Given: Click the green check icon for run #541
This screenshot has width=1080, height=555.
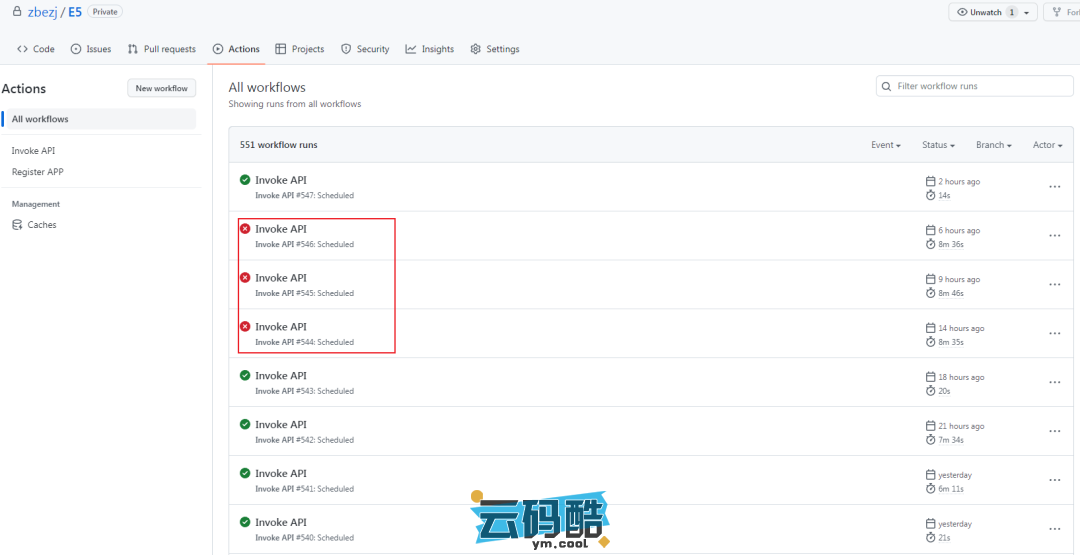Looking at the screenshot, I should pos(245,473).
